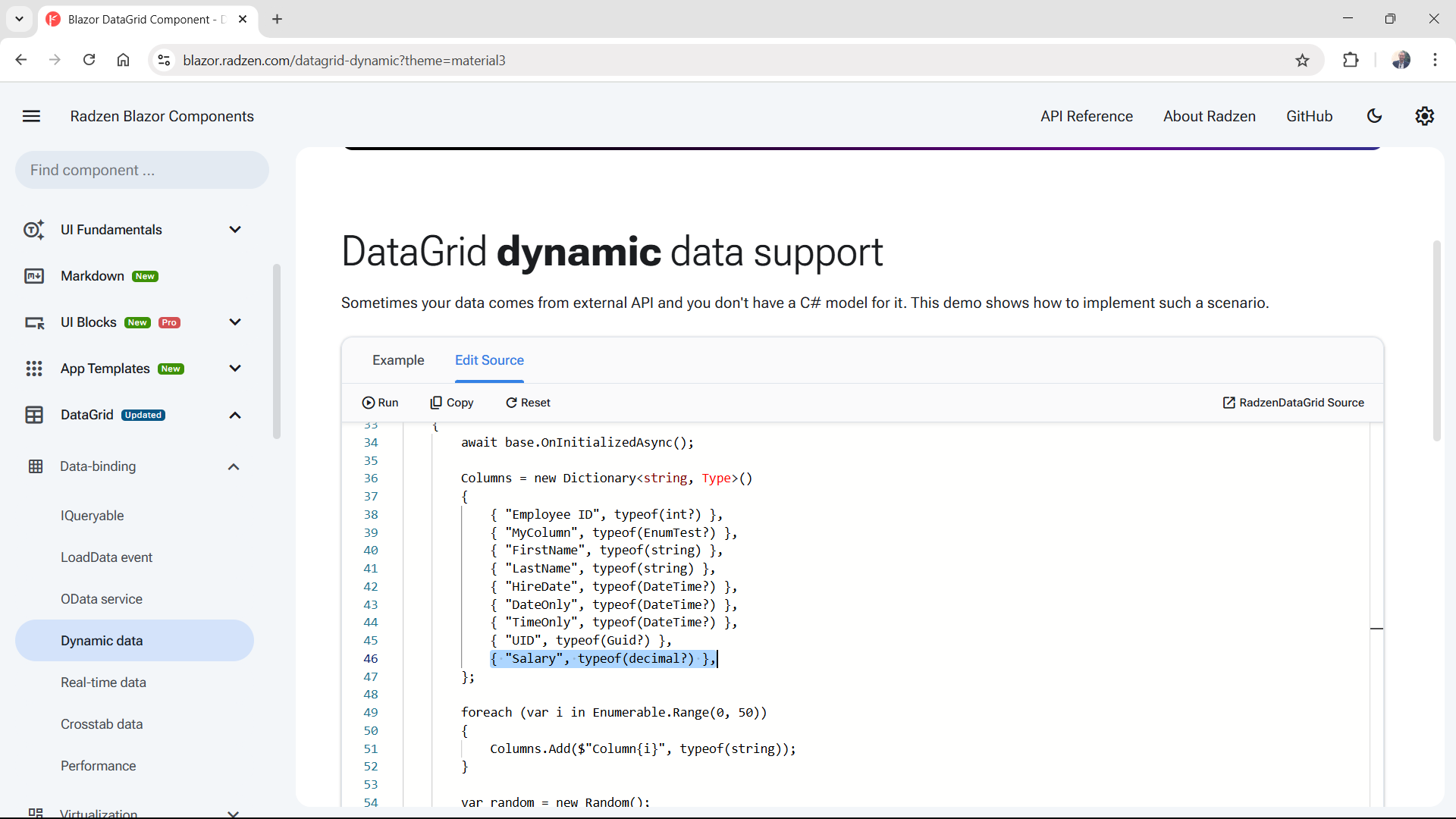Go forward in browser history

tap(55, 60)
